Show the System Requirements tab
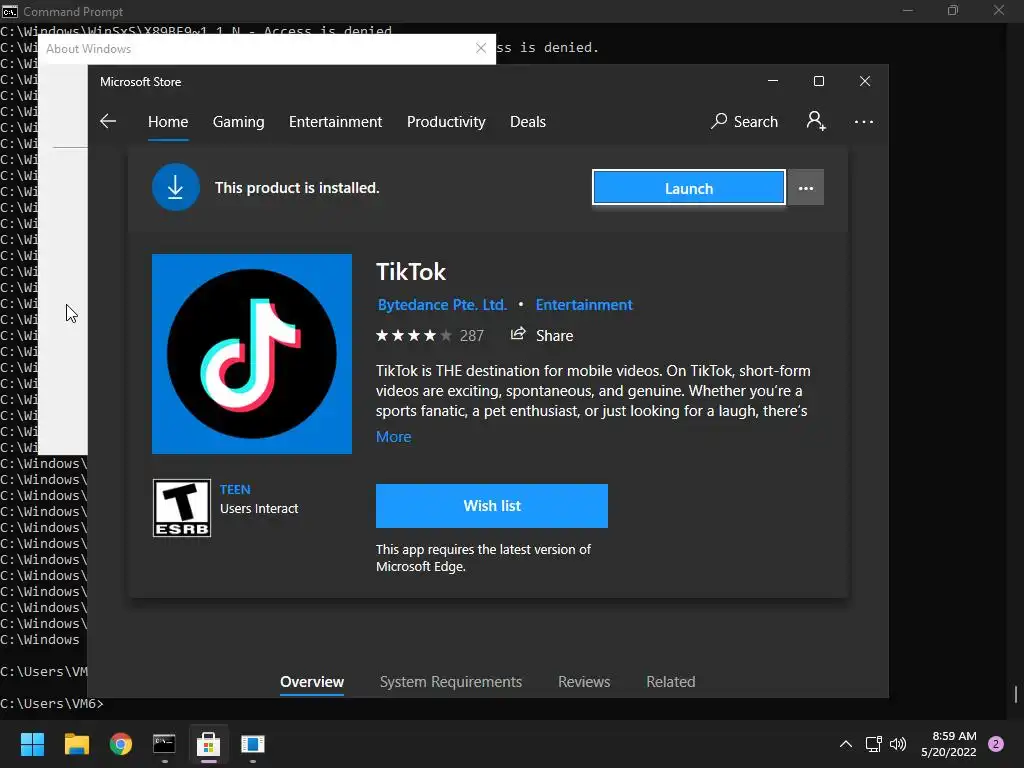The width and height of the screenshot is (1024, 768). coord(451,682)
